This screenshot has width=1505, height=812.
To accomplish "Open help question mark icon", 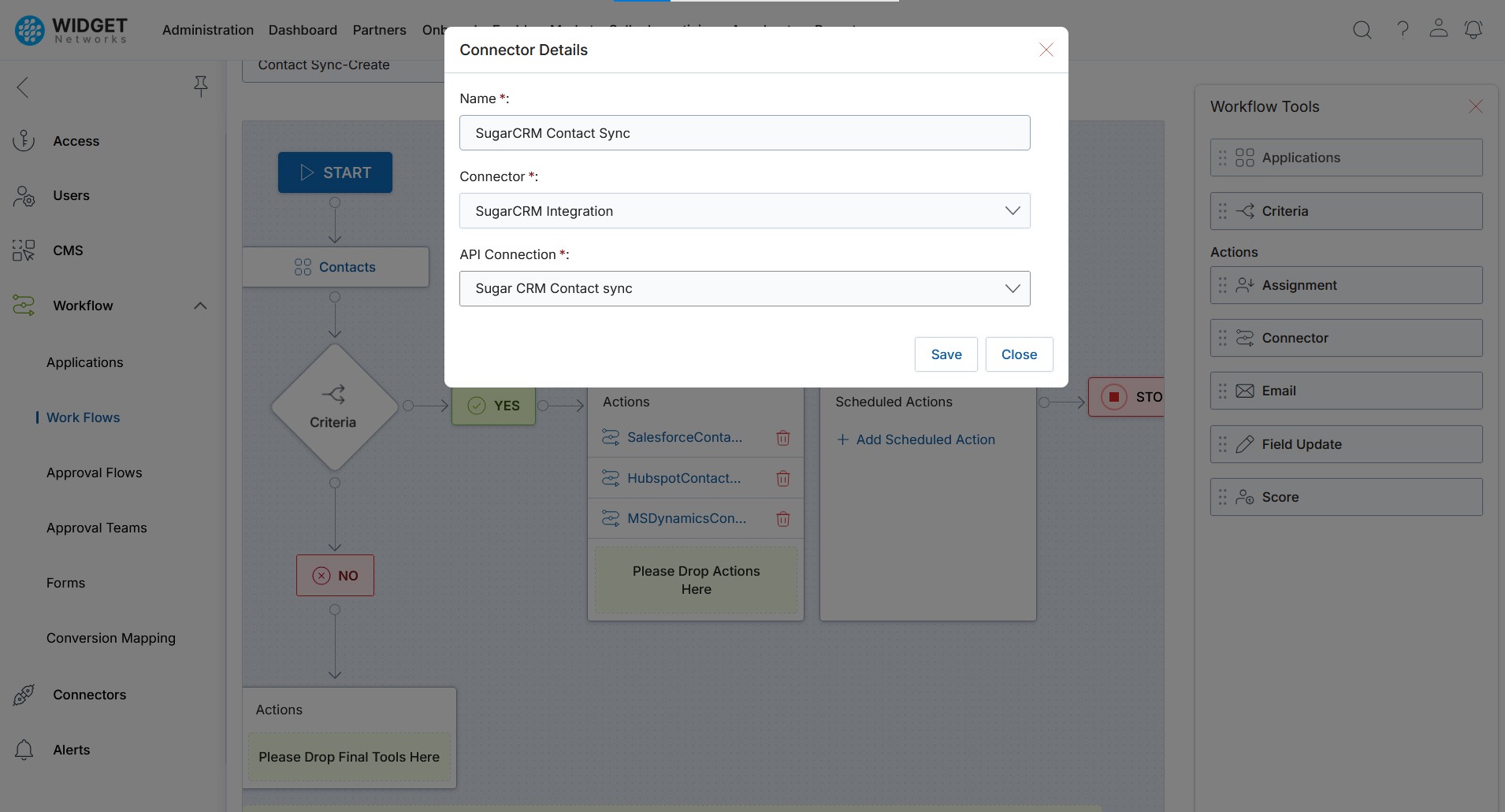I will 1403,30.
